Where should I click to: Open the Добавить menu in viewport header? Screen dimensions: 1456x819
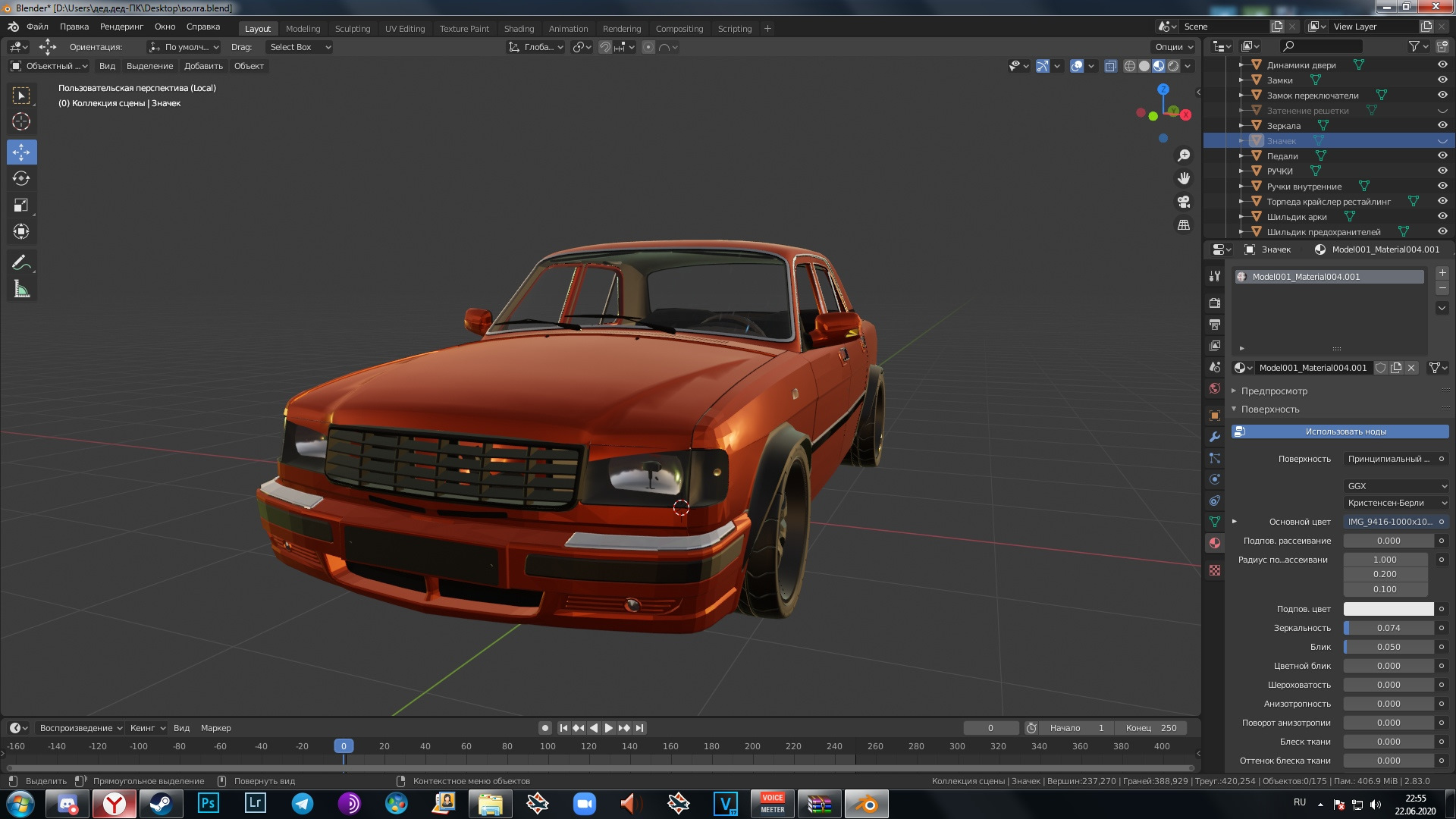coord(203,66)
